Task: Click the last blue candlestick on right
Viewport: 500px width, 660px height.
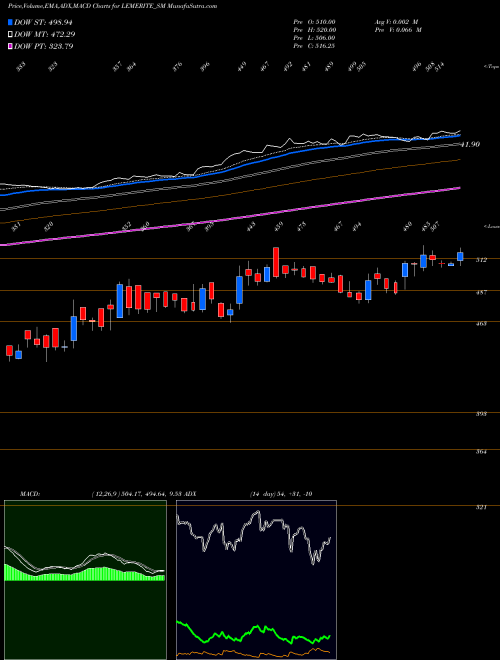Action: 460,256
